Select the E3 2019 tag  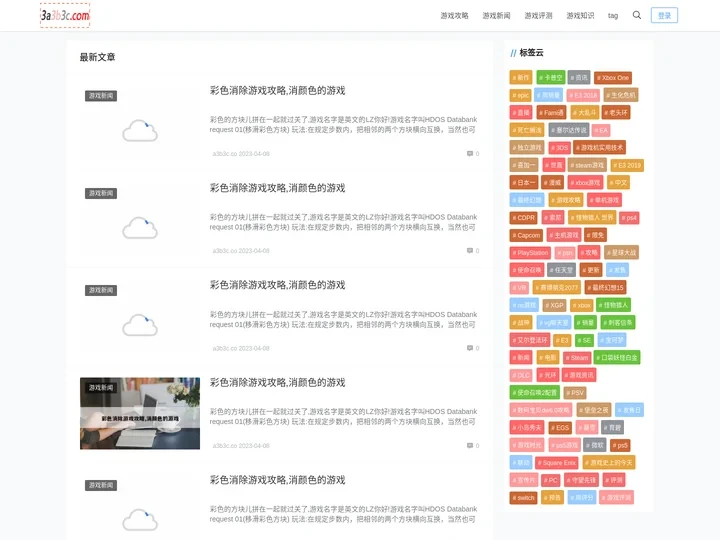[627, 165]
